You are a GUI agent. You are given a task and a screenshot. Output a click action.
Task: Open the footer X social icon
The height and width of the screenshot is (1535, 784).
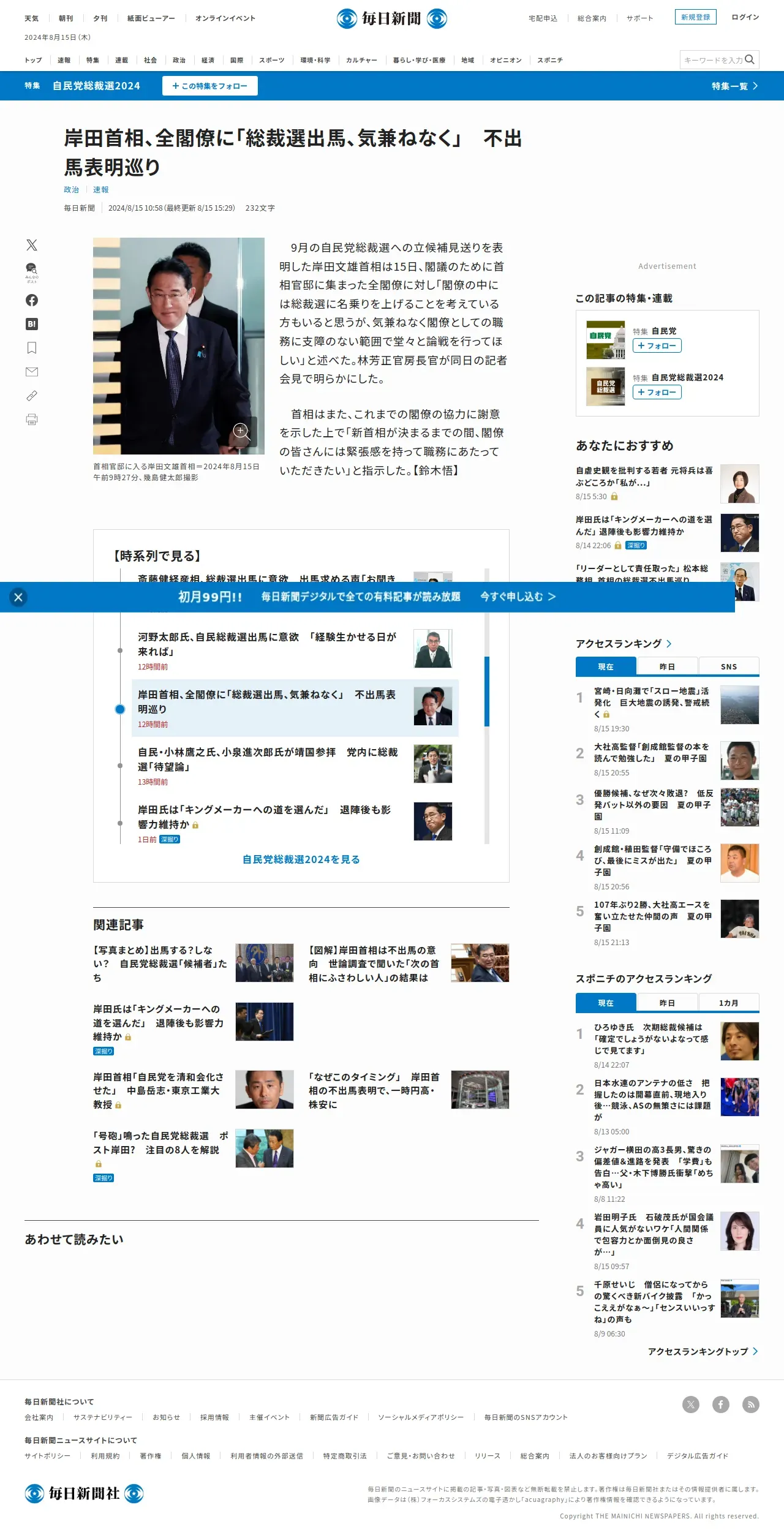(691, 1405)
